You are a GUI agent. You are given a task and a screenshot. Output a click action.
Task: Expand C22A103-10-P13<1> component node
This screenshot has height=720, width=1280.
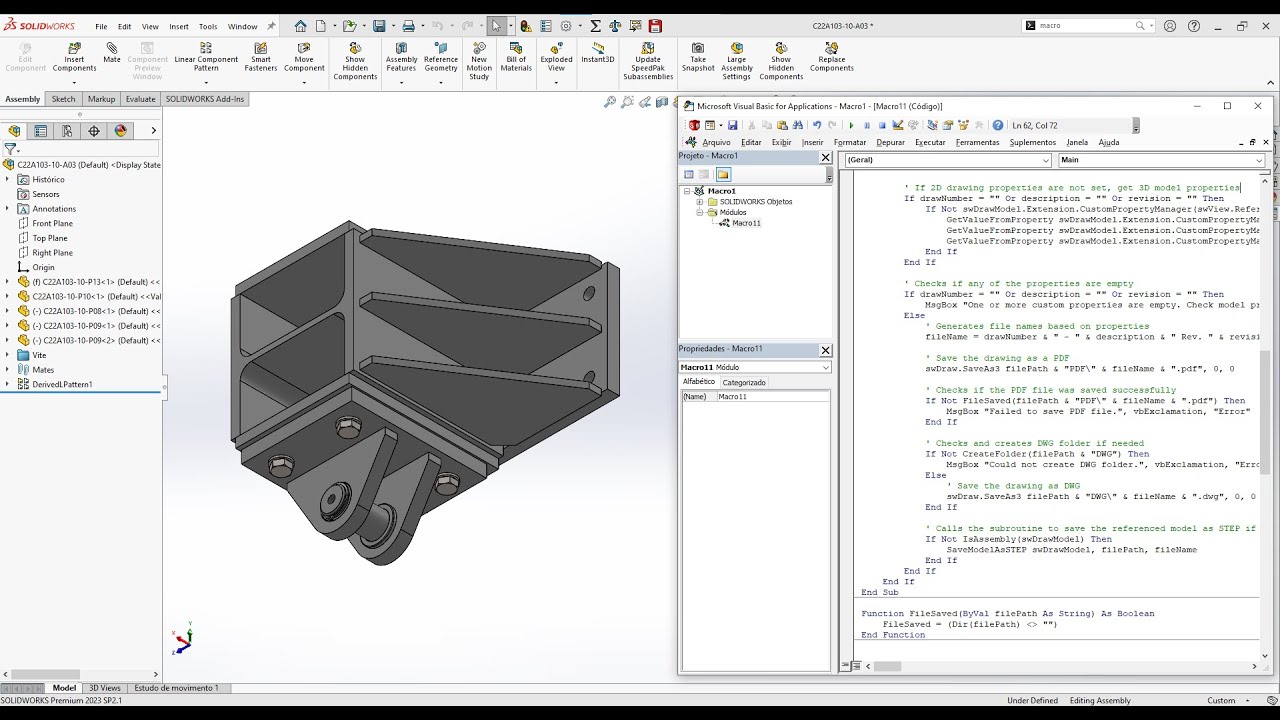click(7, 282)
